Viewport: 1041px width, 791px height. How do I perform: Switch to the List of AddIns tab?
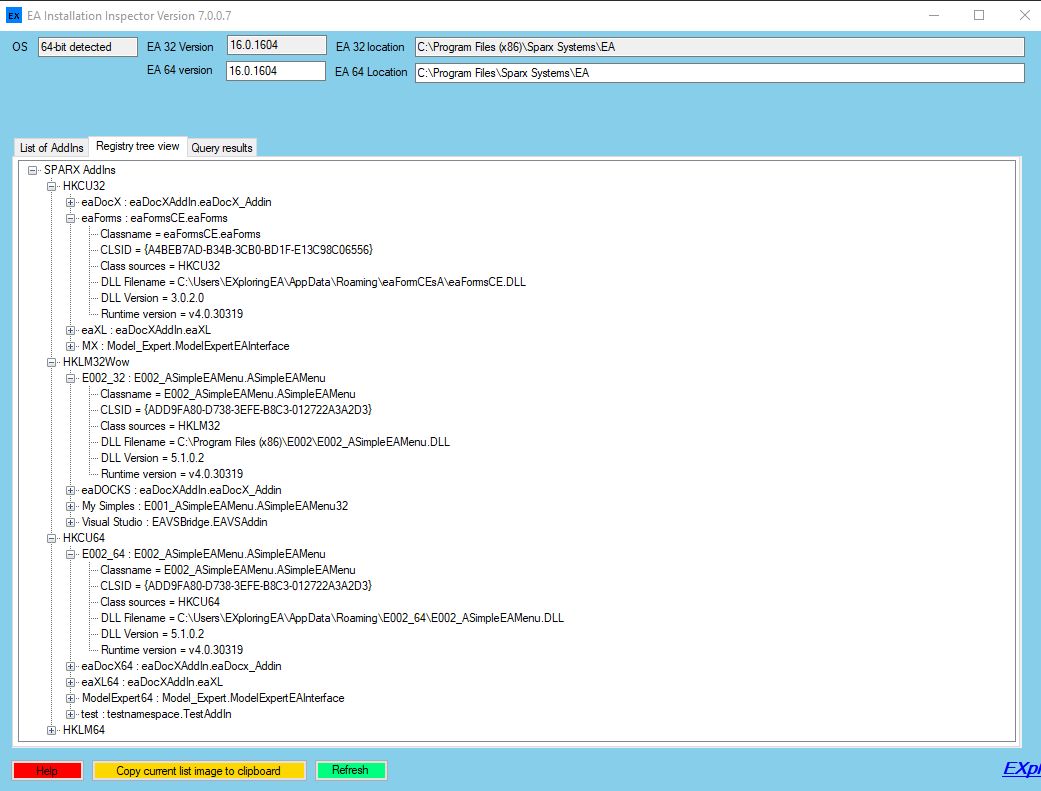[52, 148]
